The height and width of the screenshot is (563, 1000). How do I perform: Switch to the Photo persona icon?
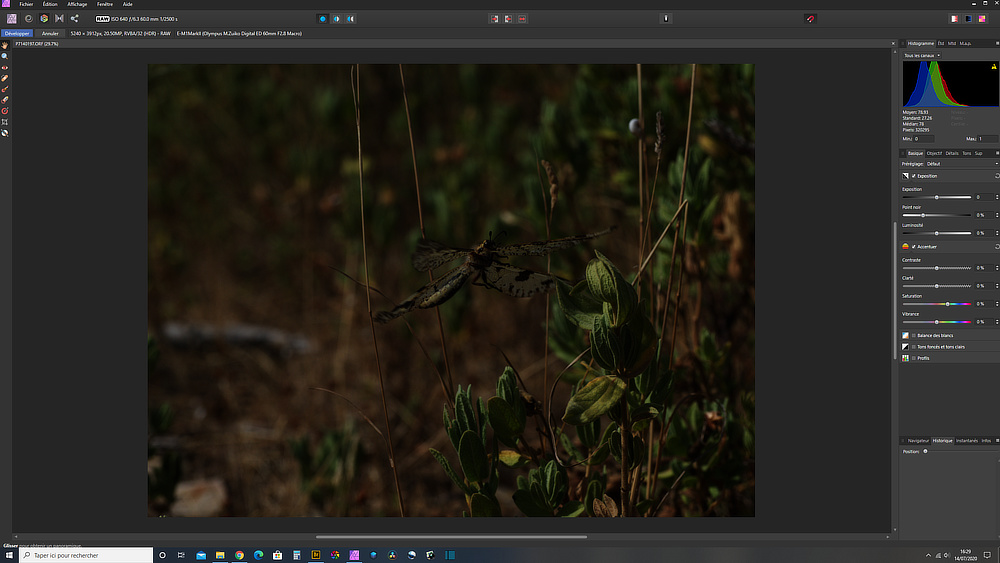click(11, 18)
